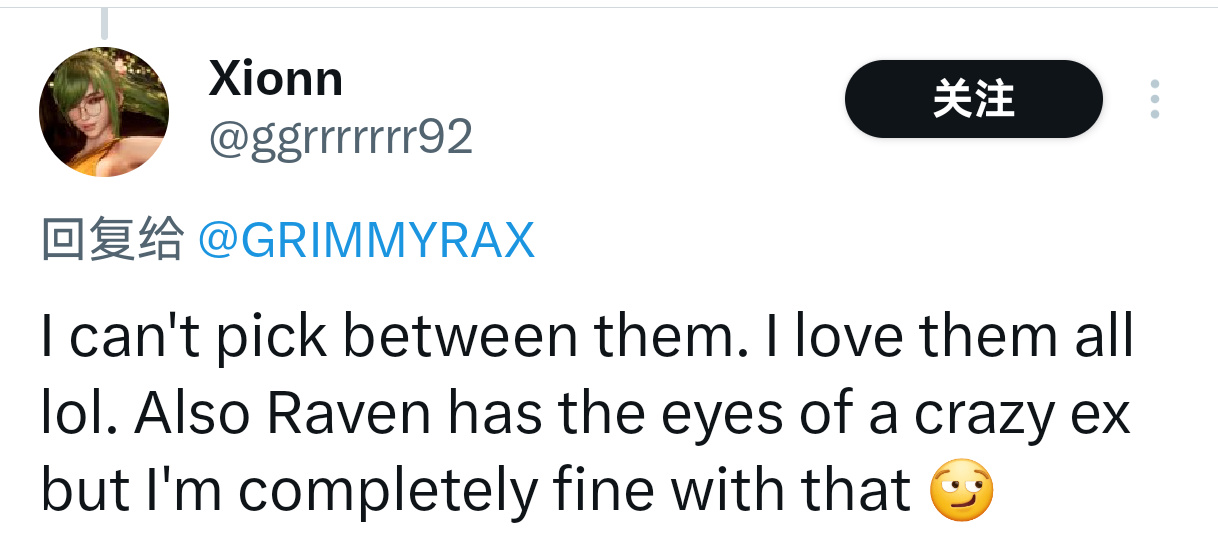
Task: Click the thread connector line above avatar
Action: click(x=104, y=22)
